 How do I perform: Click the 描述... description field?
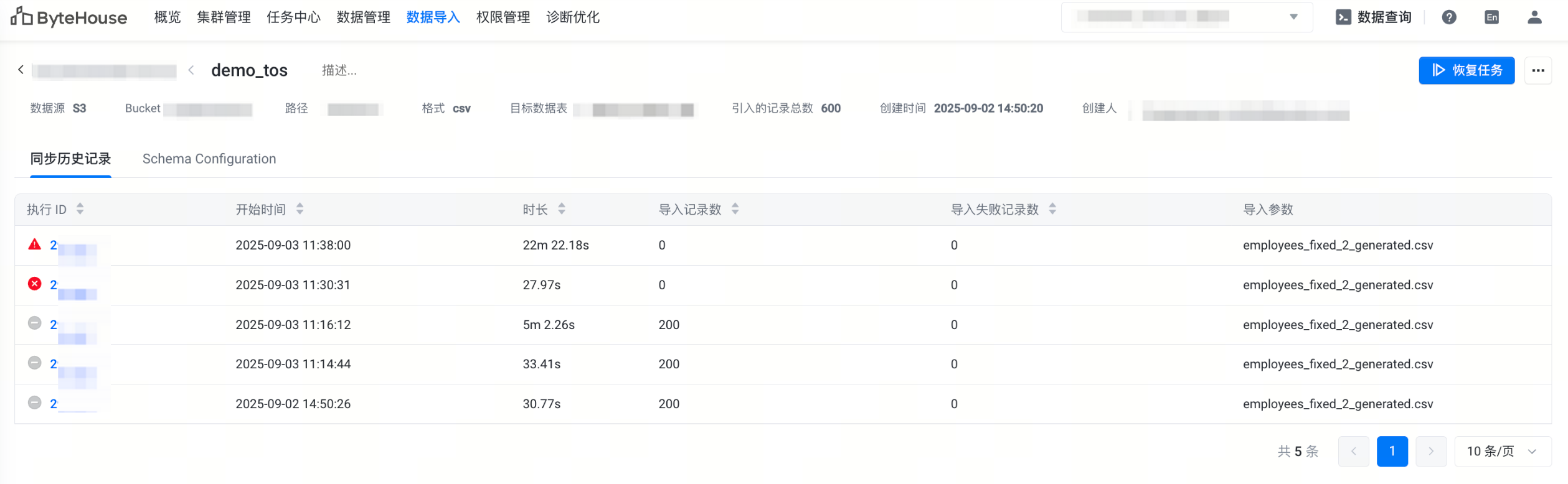pos(339,70)
